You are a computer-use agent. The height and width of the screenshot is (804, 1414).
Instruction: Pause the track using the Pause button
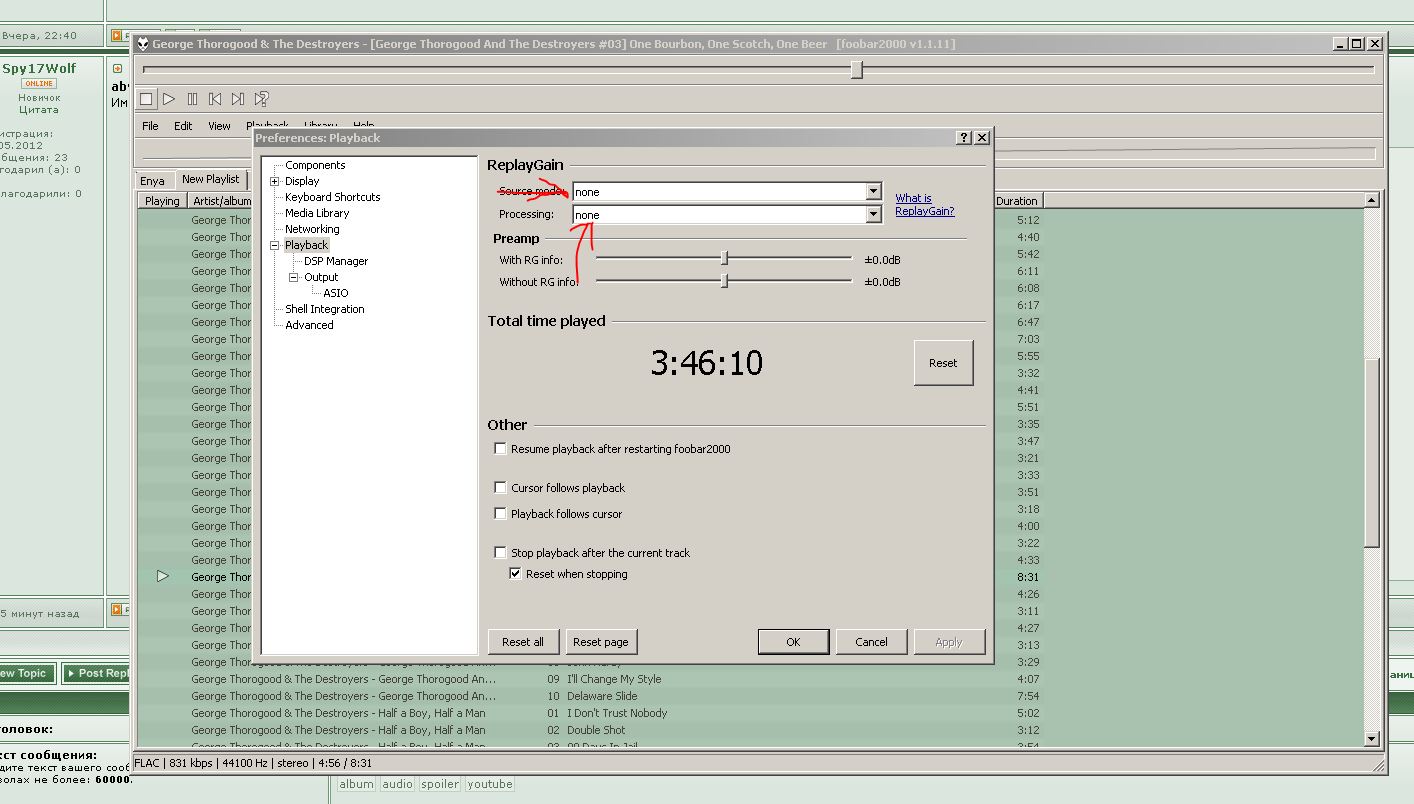pyautogui.click(x=192, y=99)
